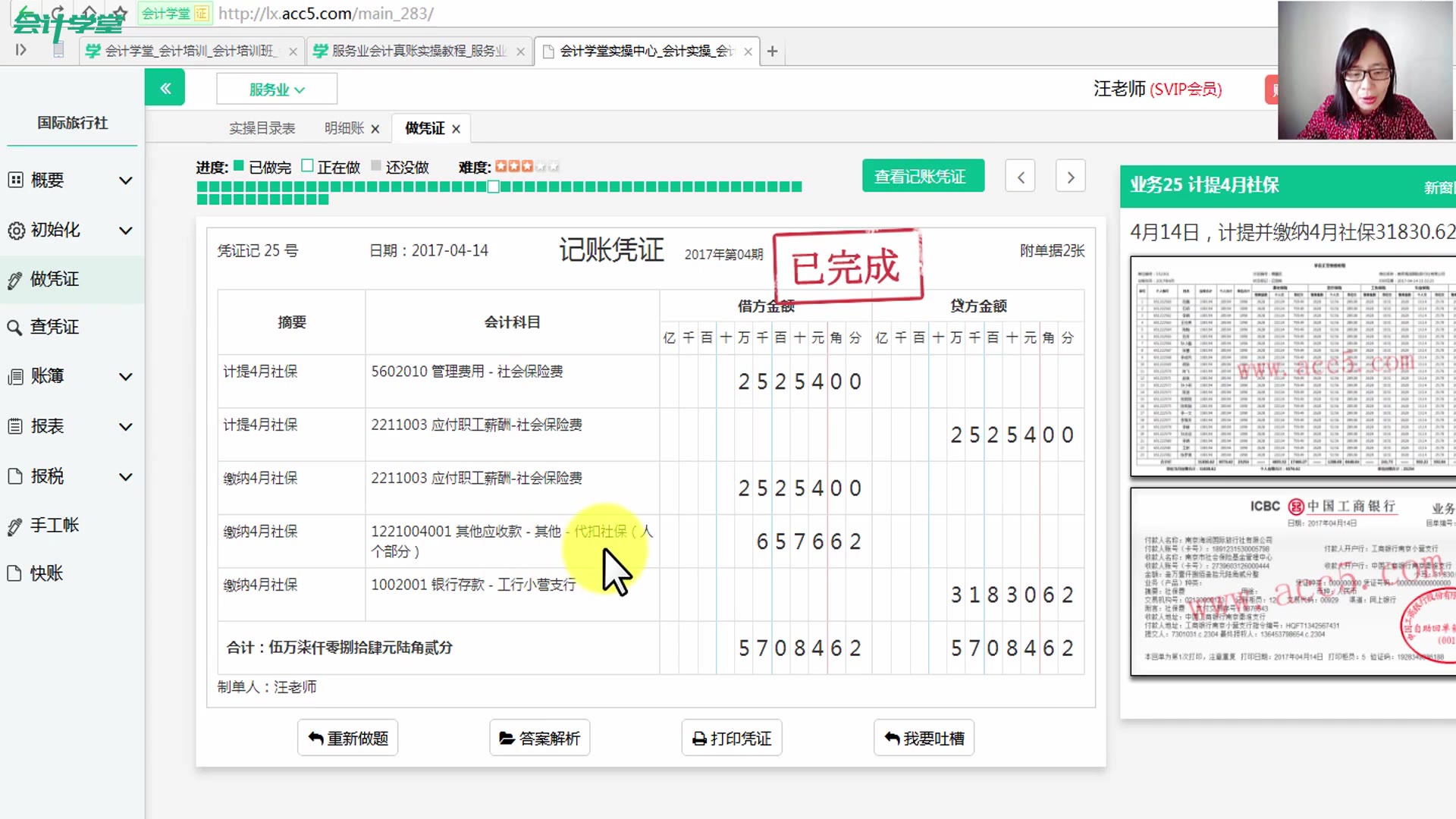
Task: Open 查凭证 with the magnifier icon
Action: [17, 328]
